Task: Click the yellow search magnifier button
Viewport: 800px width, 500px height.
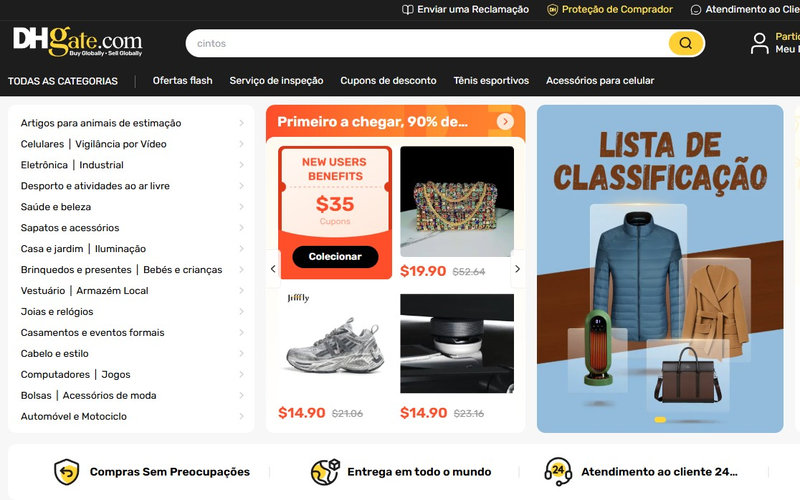Action: point(685,43)
